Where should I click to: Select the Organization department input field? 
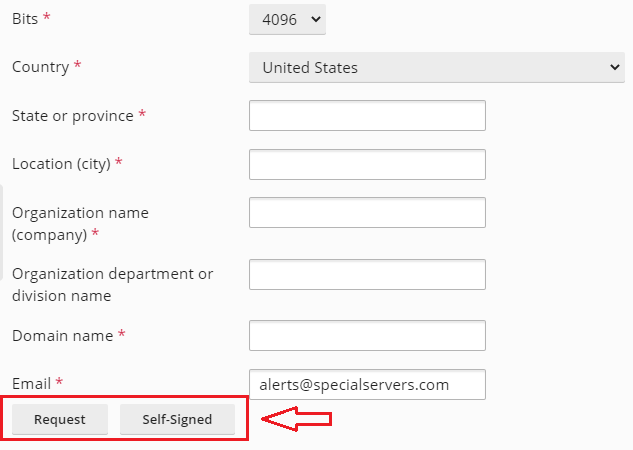367,274
